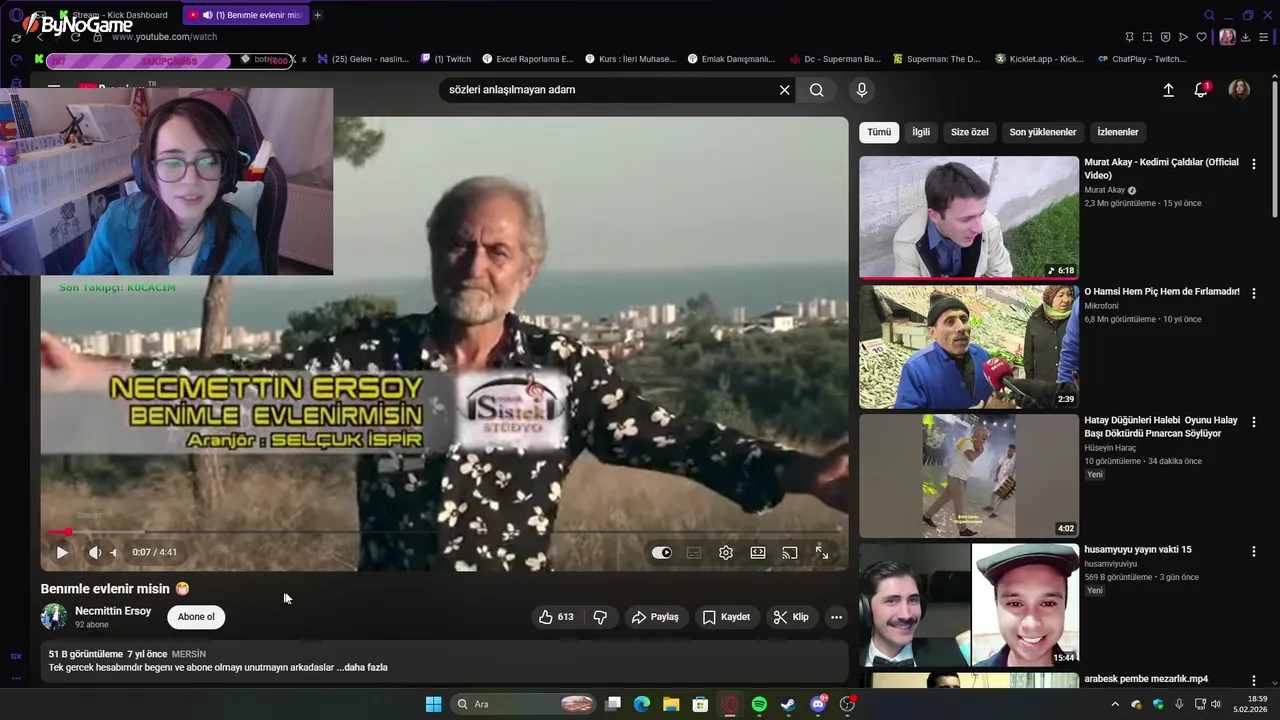The height and width of the screenshot is (720, 1280).
Task: Open the YouTube account avatar menu
Action: click(1239, 90)
